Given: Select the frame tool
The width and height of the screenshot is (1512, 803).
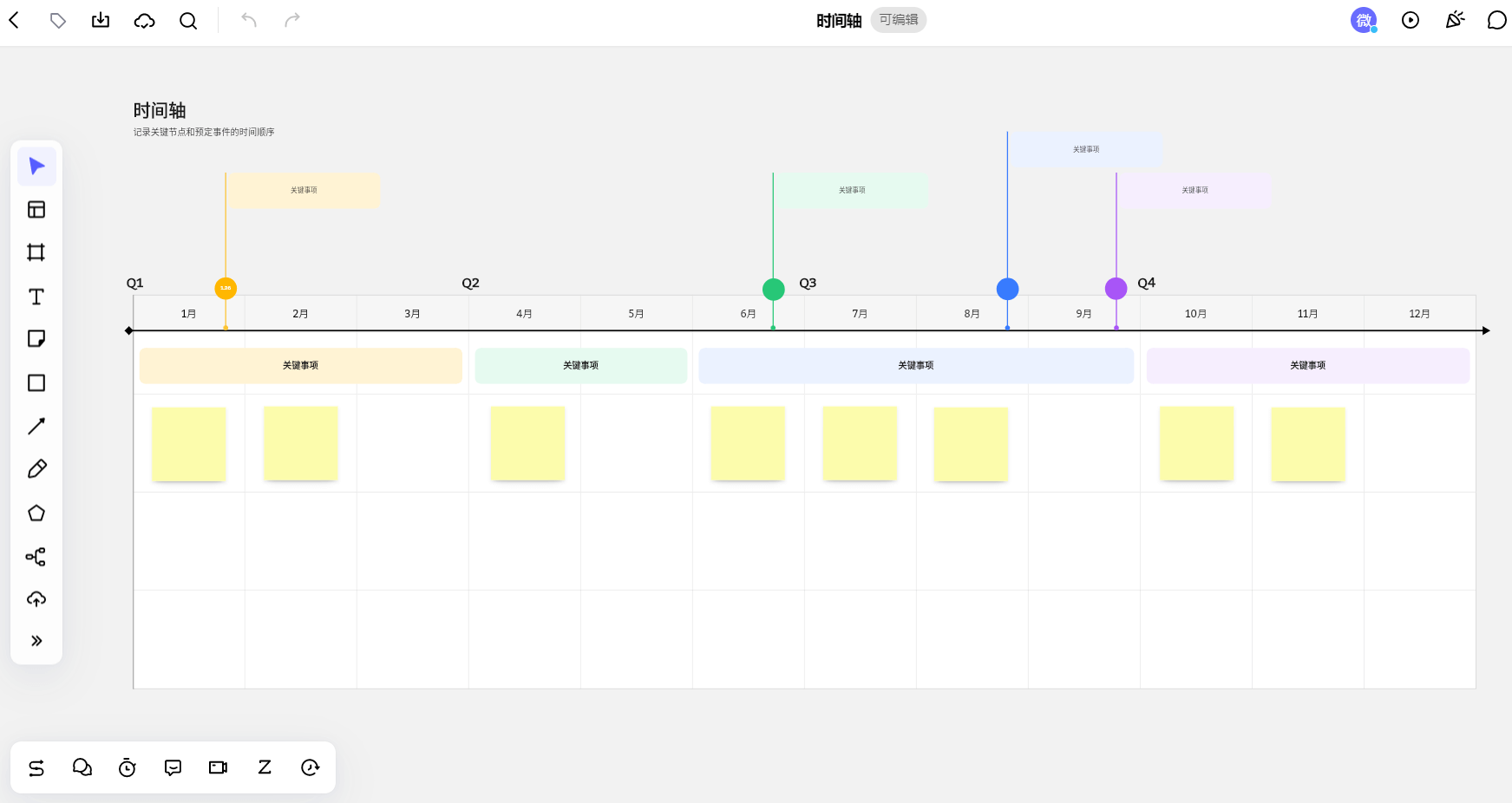Looking at the screenshot, I should tap(36, 252).
